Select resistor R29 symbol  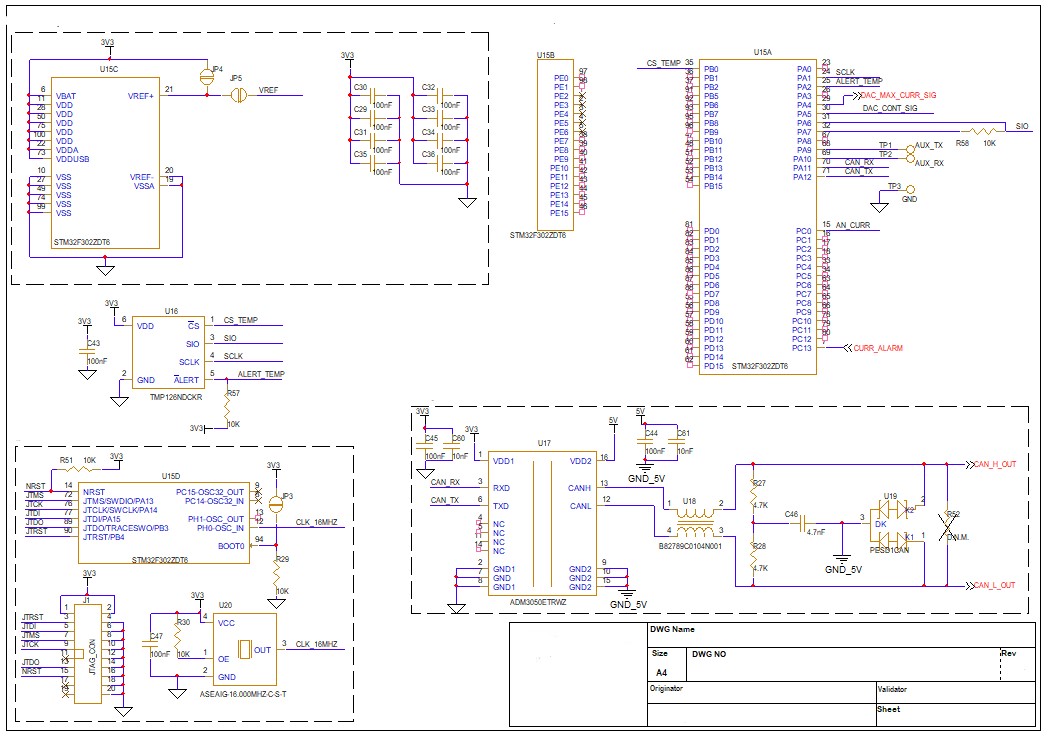point(277,572)
